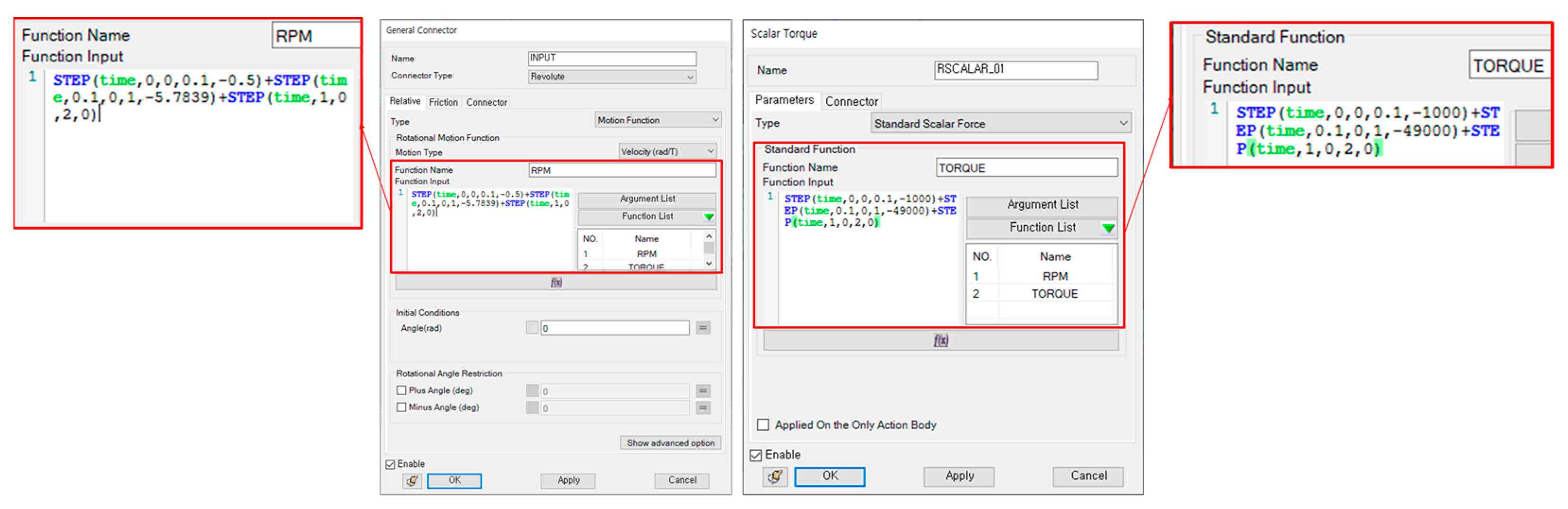Select the Parameters tab in Scalar Torque
Image resolution: width=1568 pixels, height=509 pixels.
pos(784,100)
